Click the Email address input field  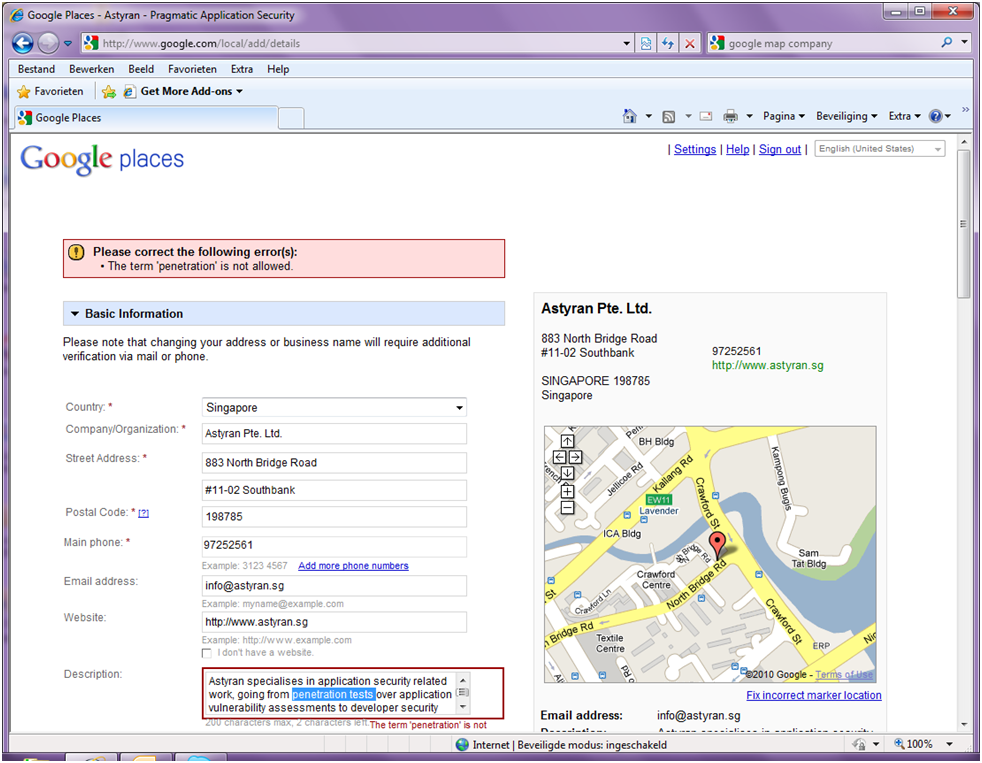click(x=334, y=586)
